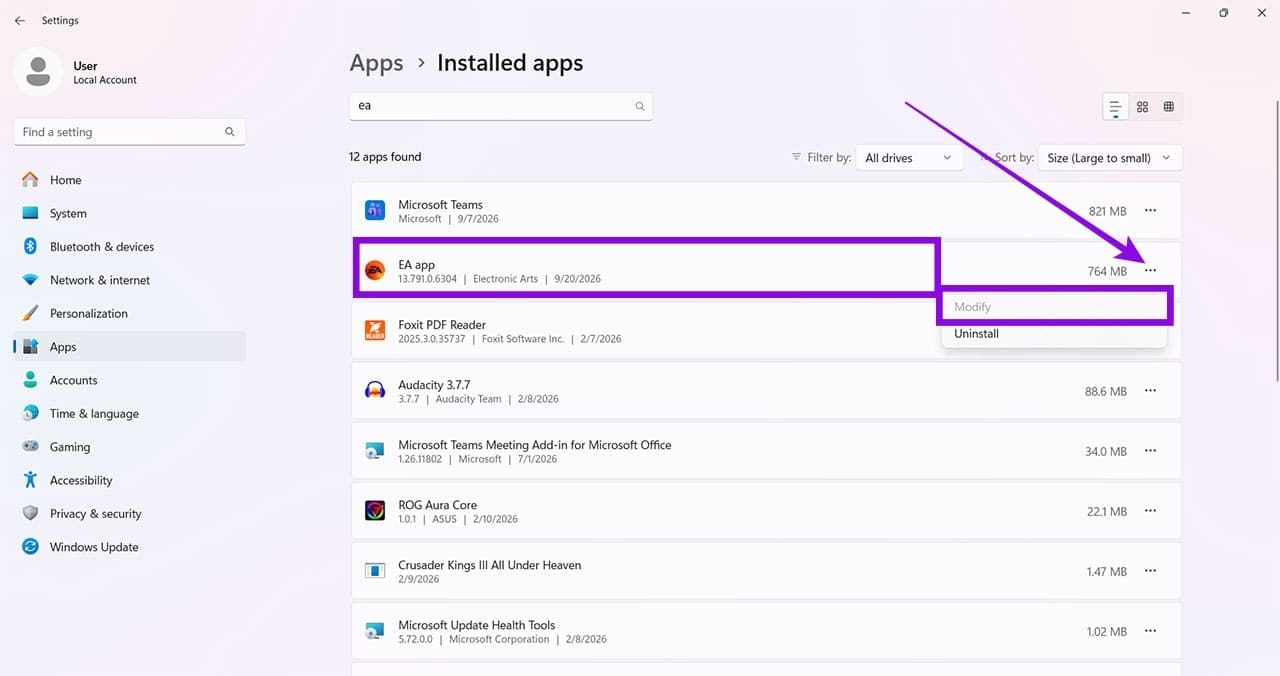The height and width of the screenshot is (676, 1280).
Task: Click the EA app's three-dot options button
Action: pos(1151,271)
